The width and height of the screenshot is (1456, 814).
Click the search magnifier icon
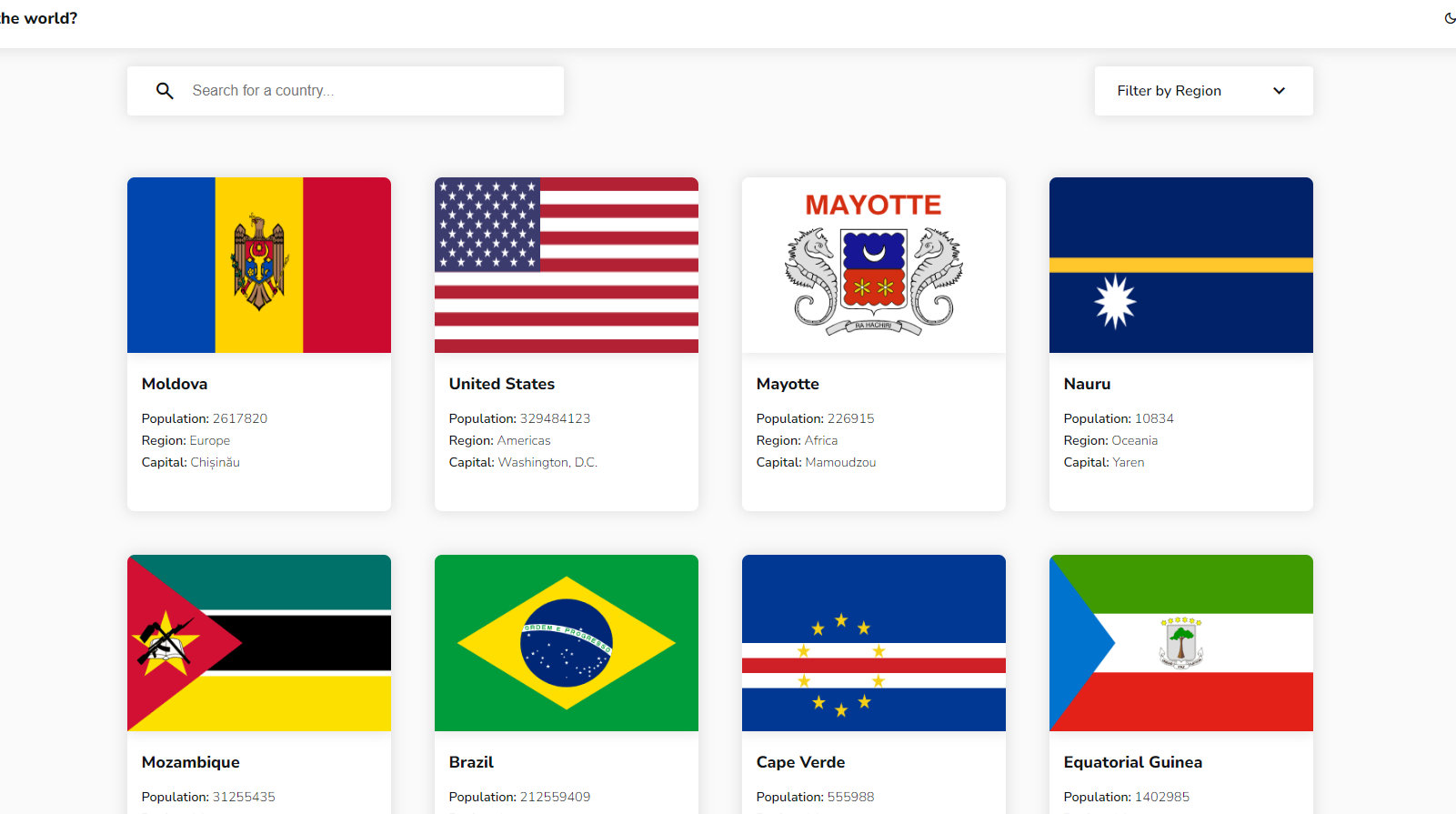(x=165, y=91)
